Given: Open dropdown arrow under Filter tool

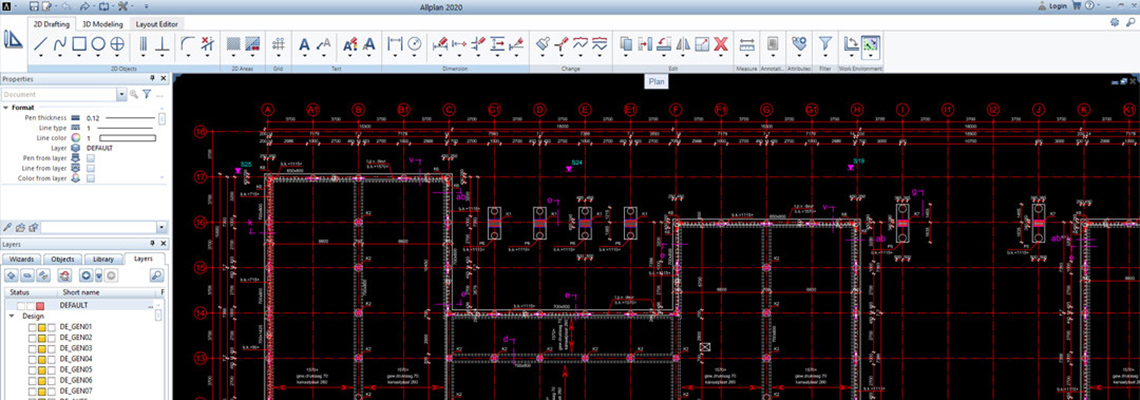Looking at the screenshot, I should tap(824, 57).
